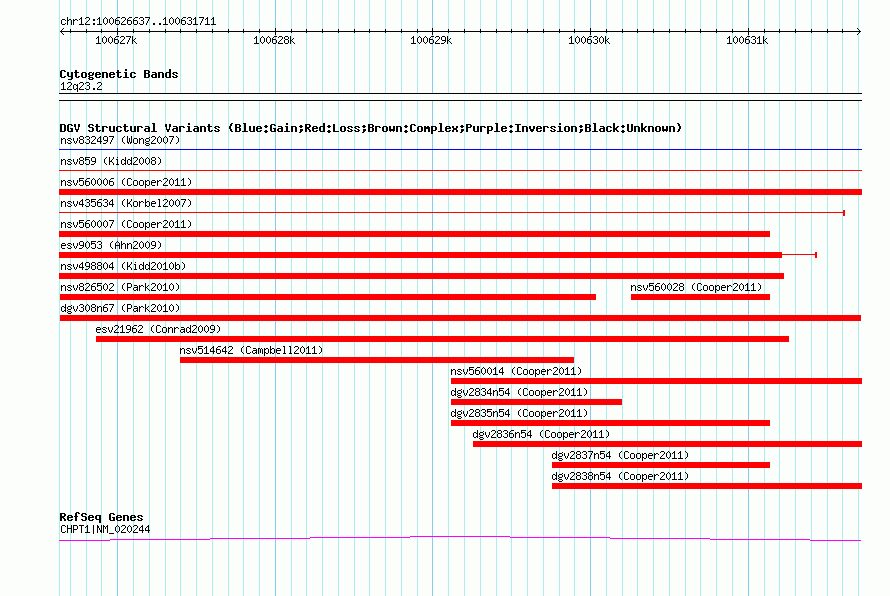
Task: Click the right arrowhead of the ruler
Action: (858, 32)
